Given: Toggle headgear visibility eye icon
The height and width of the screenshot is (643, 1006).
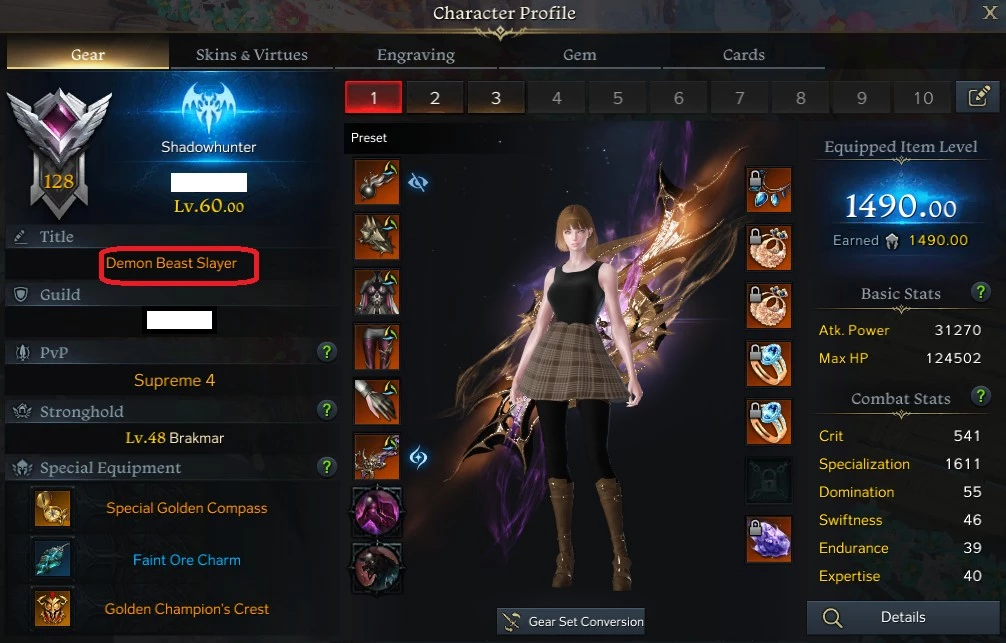Looking at the screenshot, I should (x=418, y=183).
